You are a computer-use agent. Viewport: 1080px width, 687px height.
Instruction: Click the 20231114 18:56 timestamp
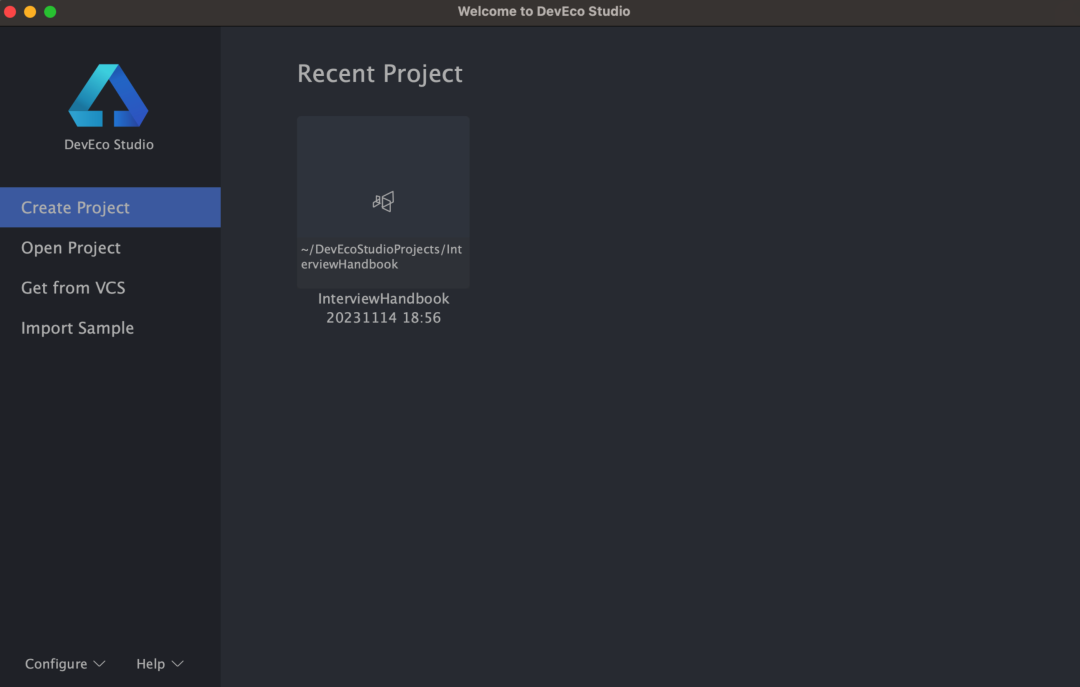384,318
